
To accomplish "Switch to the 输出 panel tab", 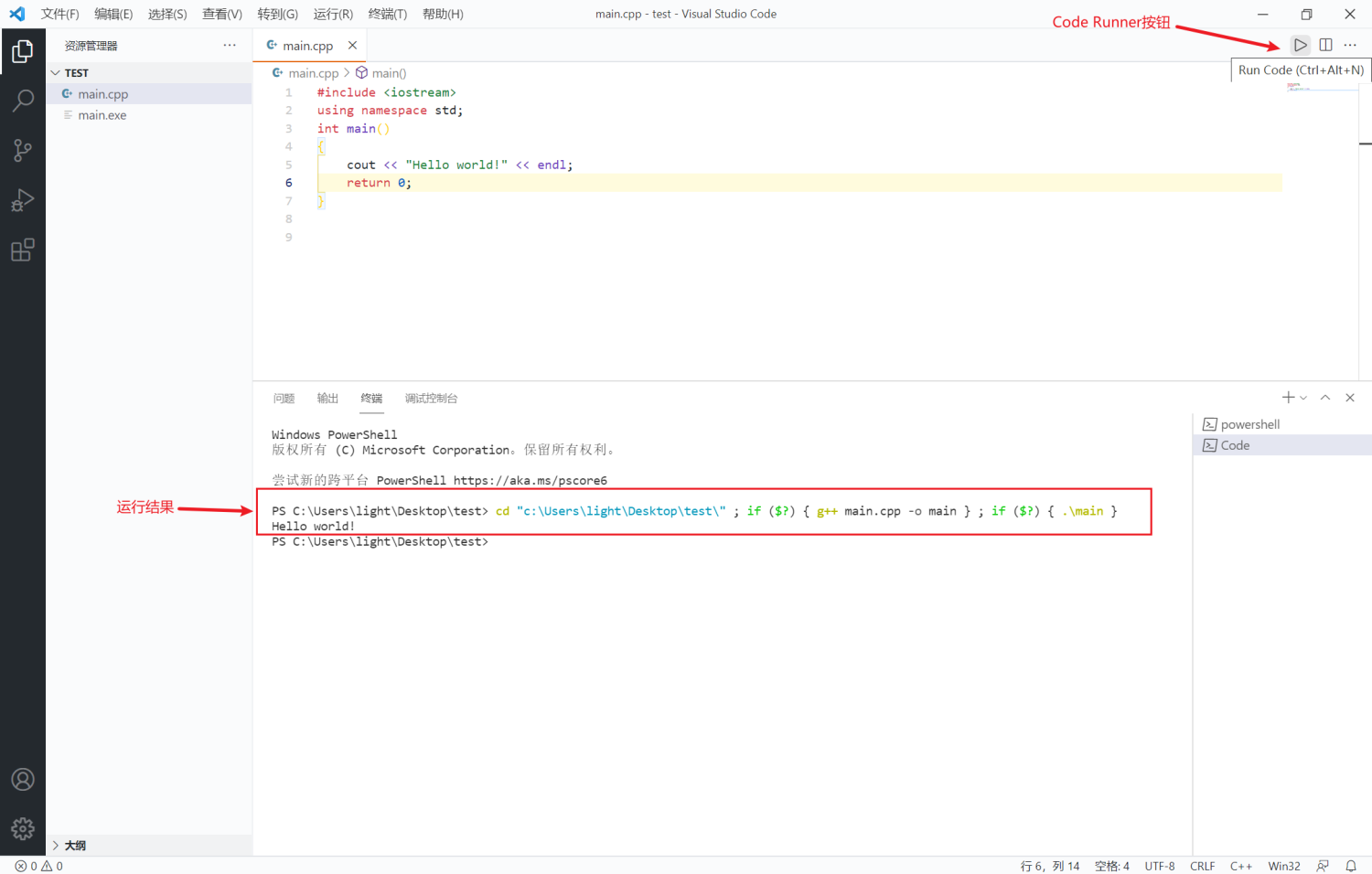I will coord(327,398).
